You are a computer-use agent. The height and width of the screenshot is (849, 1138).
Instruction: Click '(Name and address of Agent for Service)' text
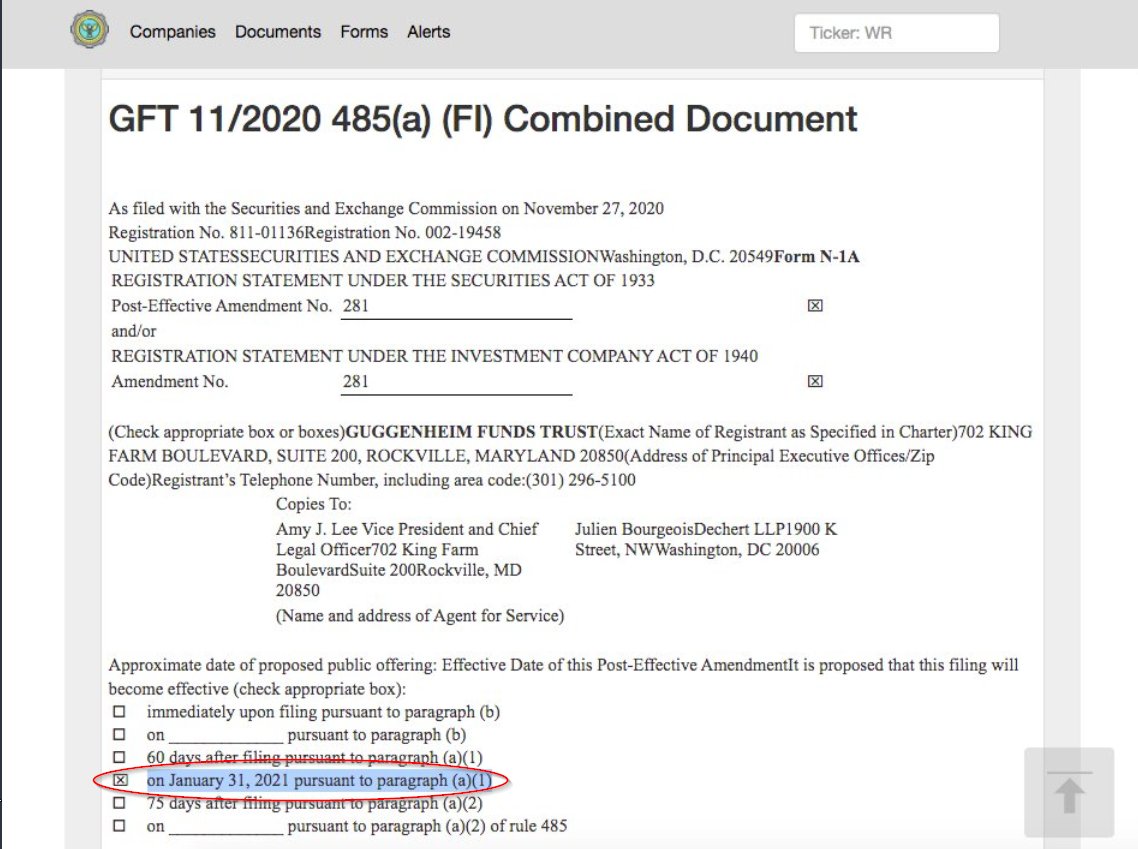click(420, 615)
